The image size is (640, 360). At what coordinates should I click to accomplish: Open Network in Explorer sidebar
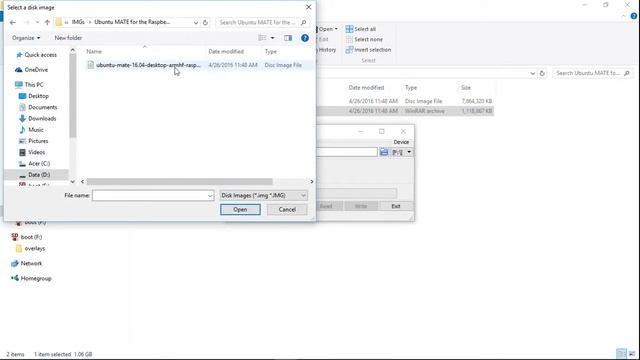(x=27, y=264)
